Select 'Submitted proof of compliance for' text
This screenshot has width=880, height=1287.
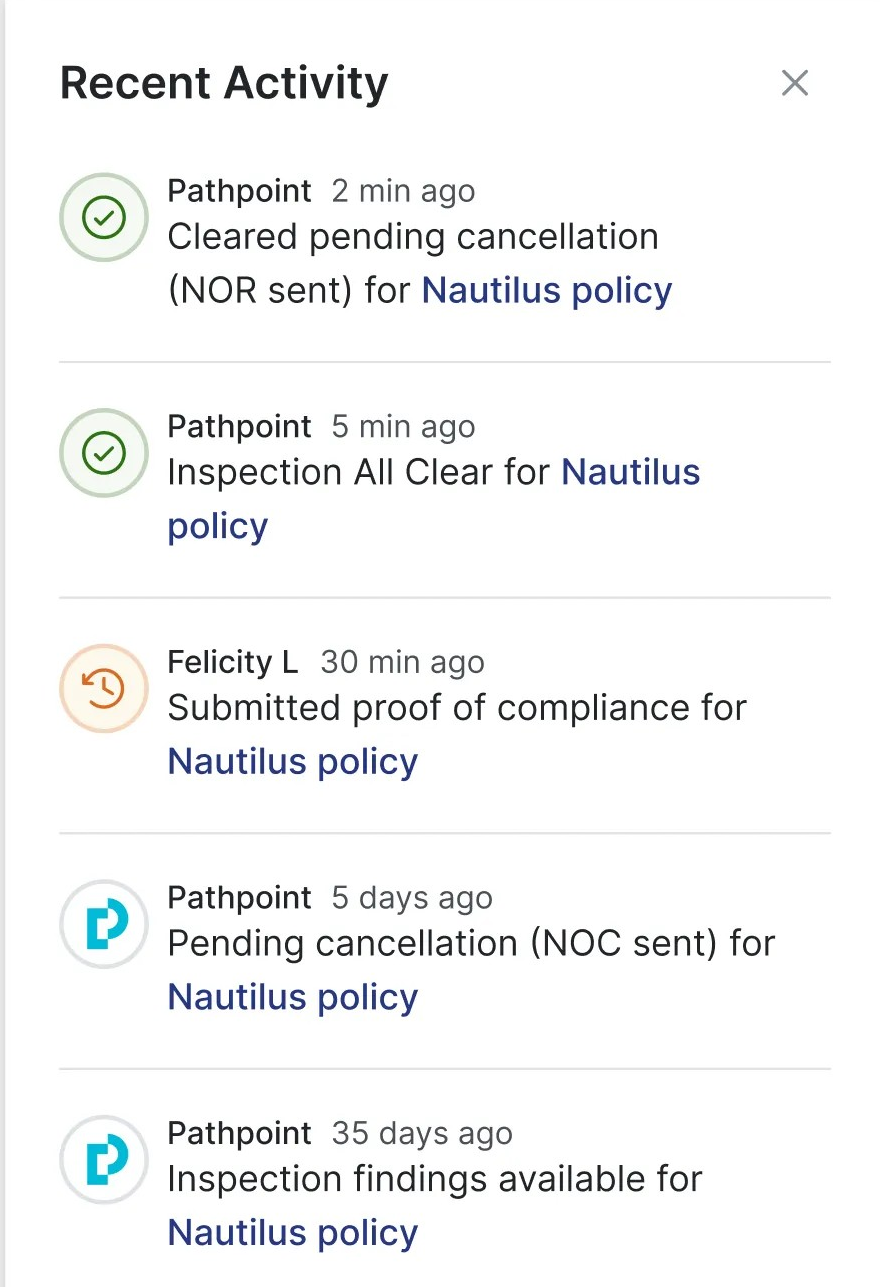coord(457,708)
